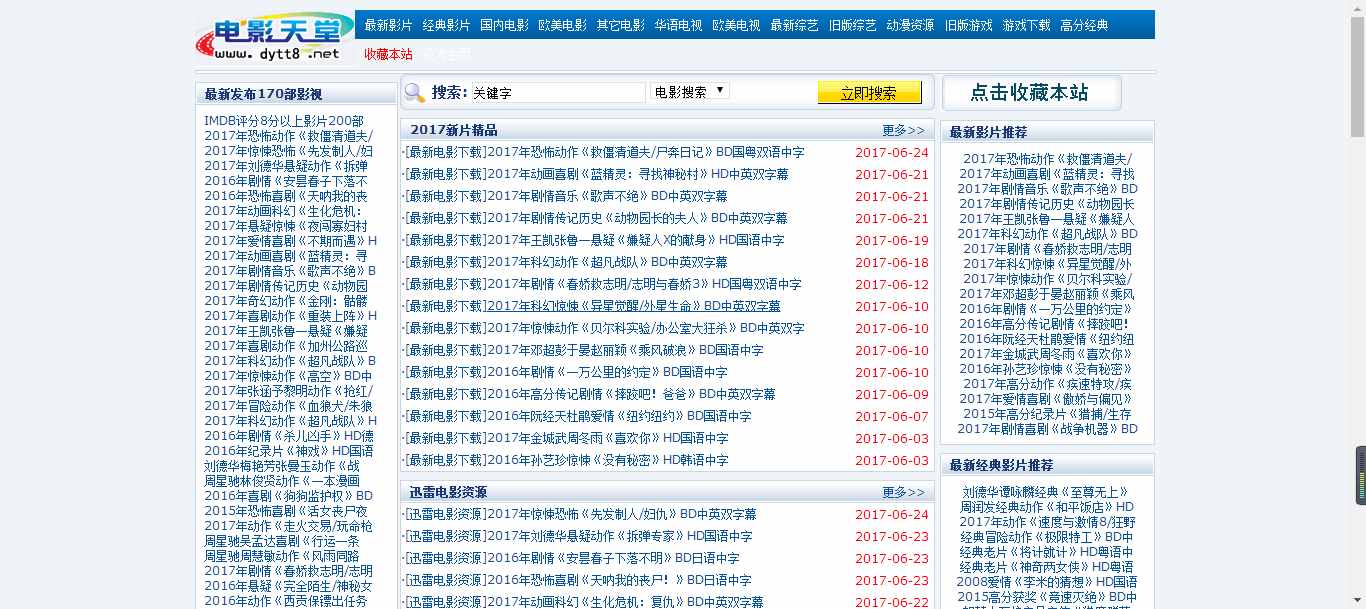Click the magnifying glass search icon
This screenshot has width=1366, height=609.
click(x=415, y=93)
